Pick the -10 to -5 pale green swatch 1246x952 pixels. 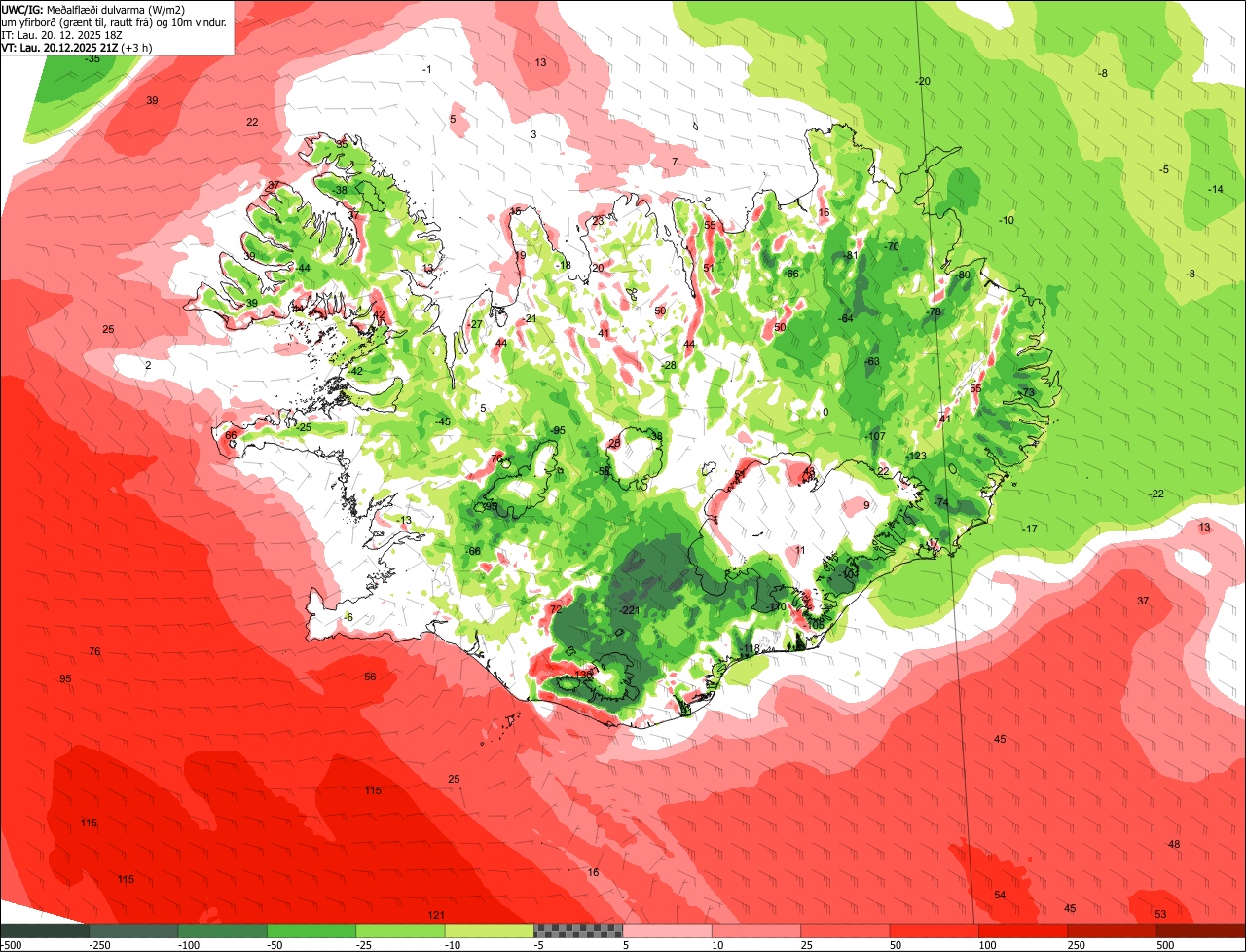490,931
